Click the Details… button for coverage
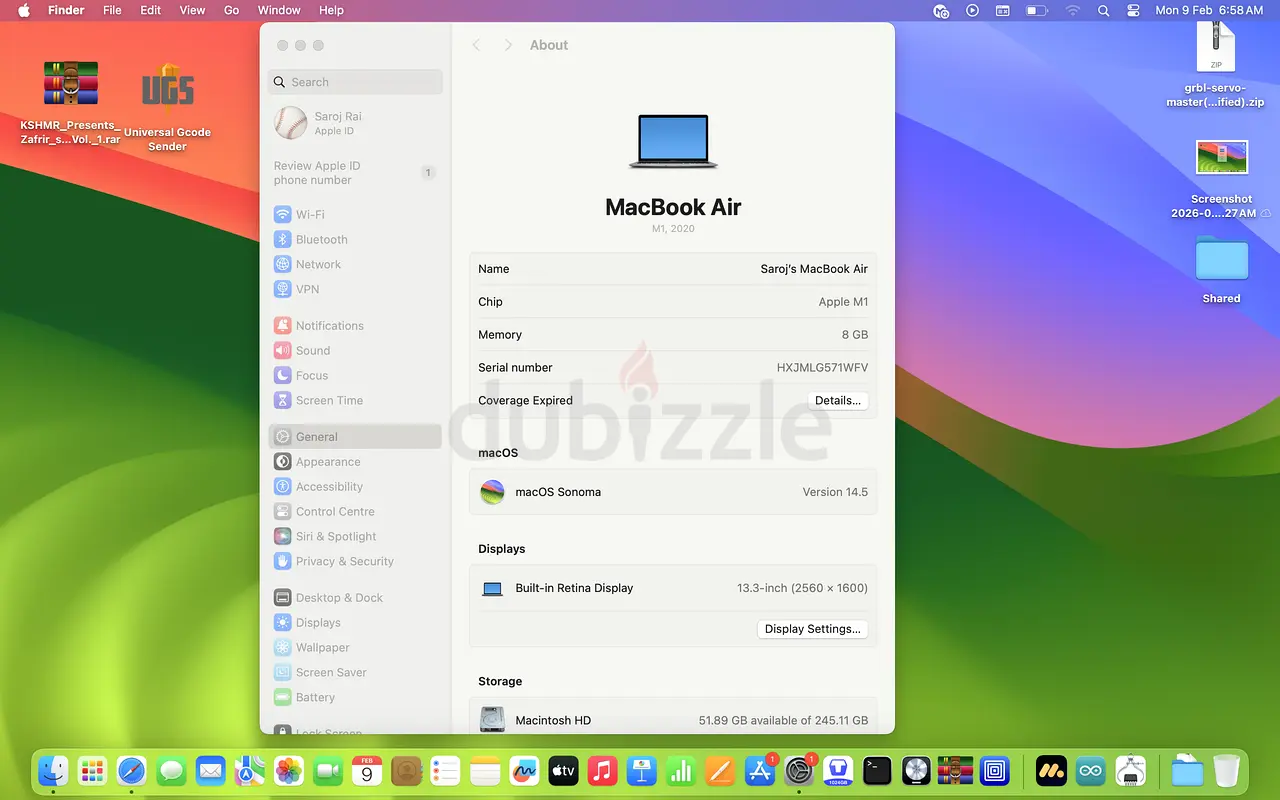 pos(837,401)
